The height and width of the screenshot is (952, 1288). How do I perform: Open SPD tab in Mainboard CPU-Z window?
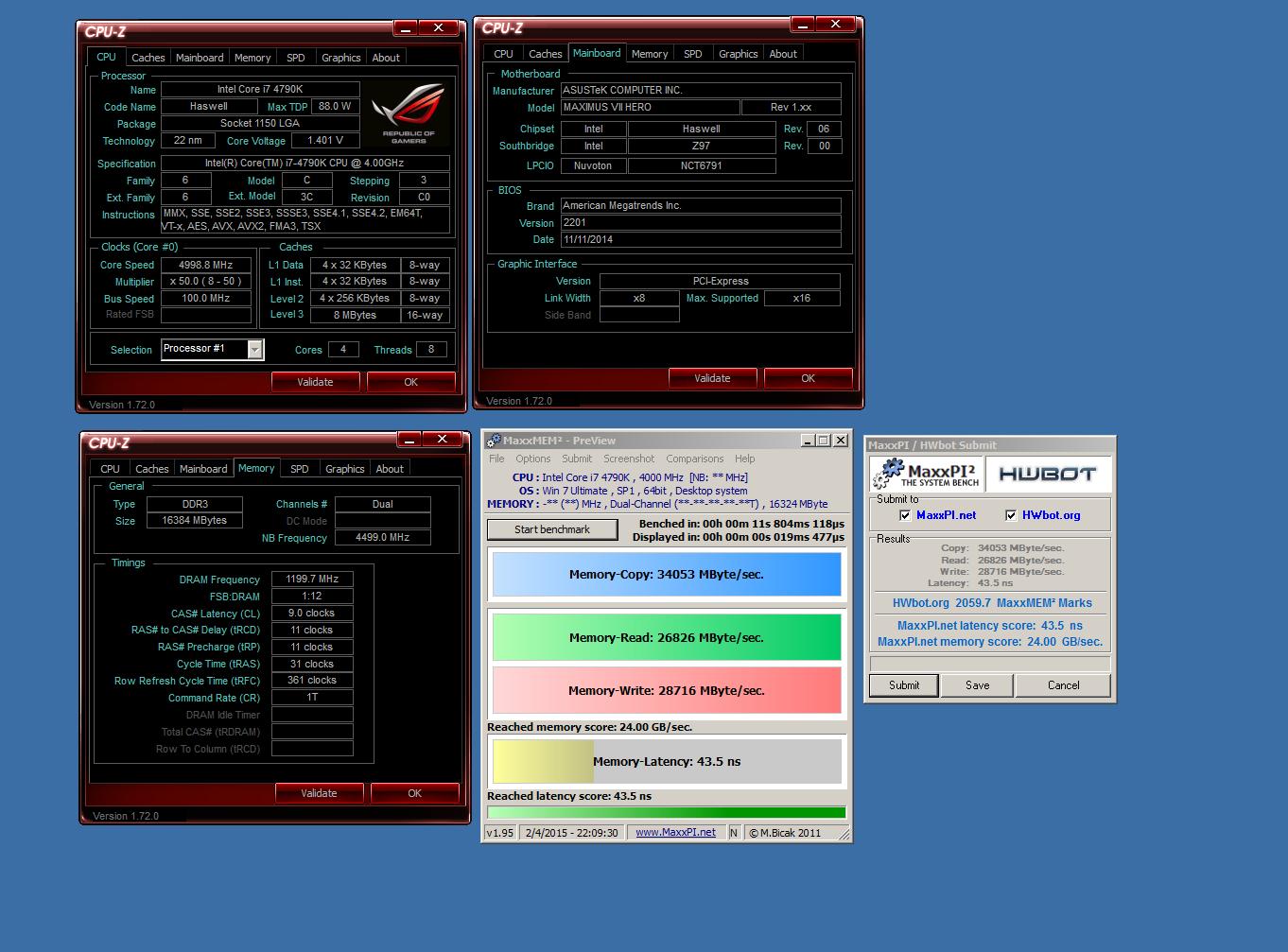pos(693,54)
